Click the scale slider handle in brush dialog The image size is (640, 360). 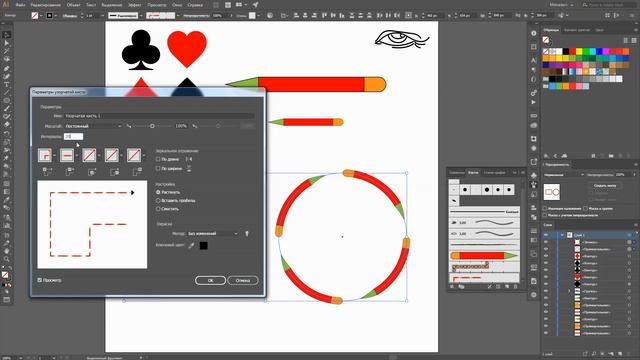pyautogui.click(x=152, y=126)
